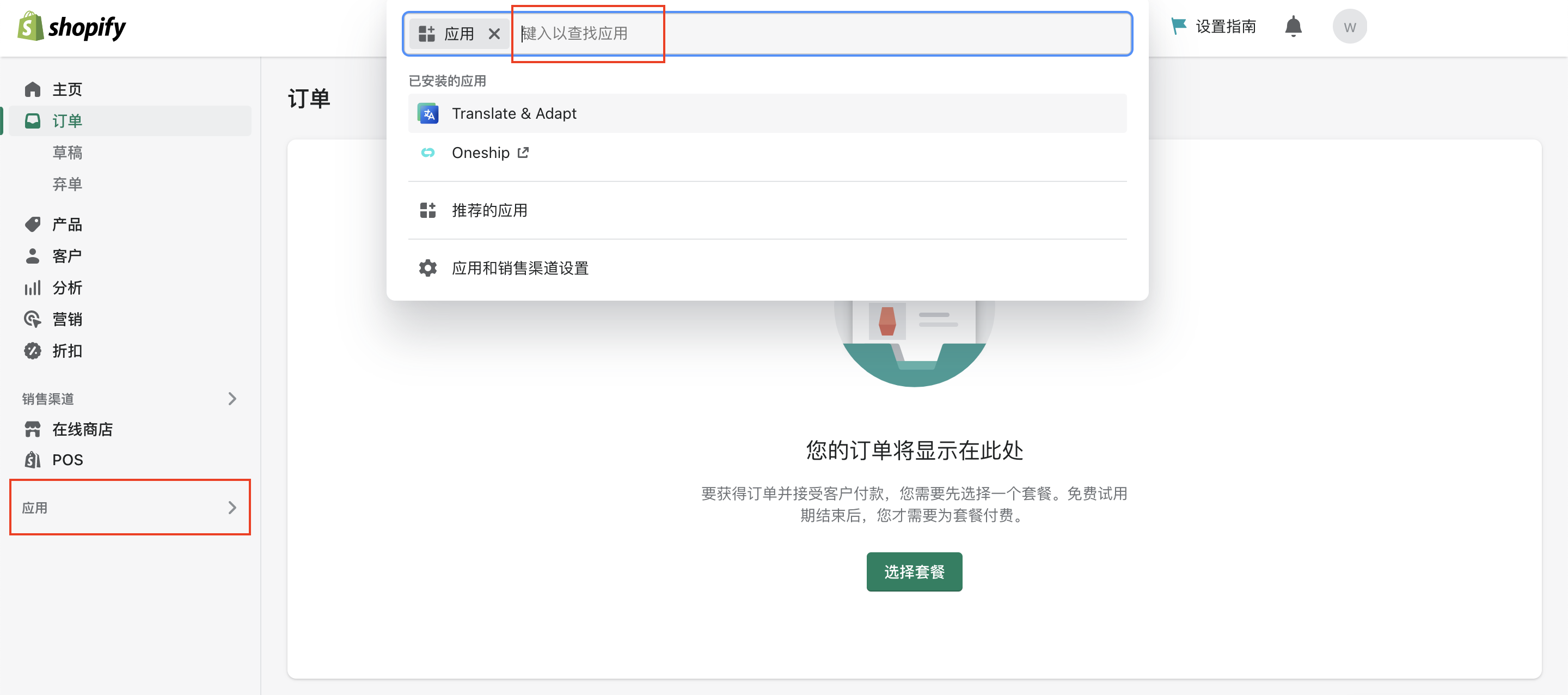This screenshot has width=1568, height=695.
Task: Open 草稿 sub-menu item
Action: coord(67,153)
